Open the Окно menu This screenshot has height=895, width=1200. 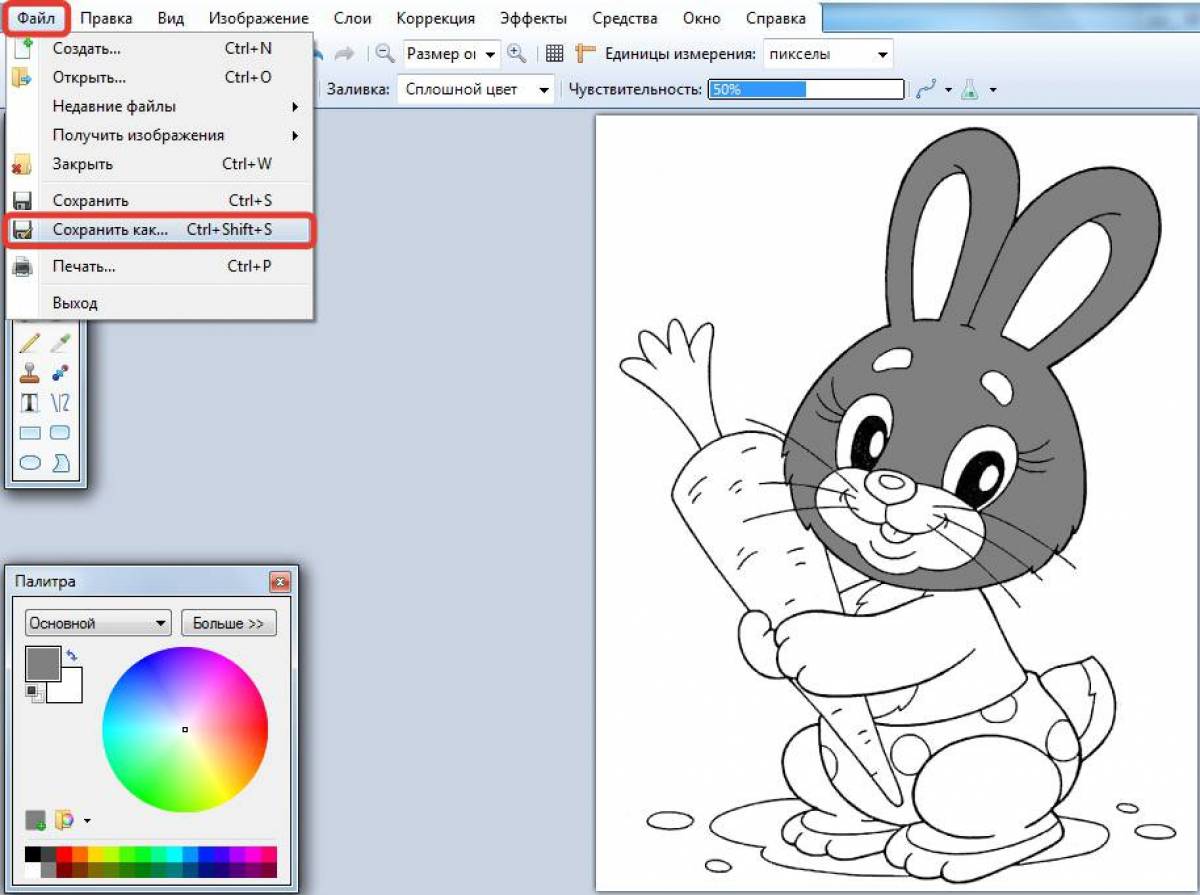point(702,18)
